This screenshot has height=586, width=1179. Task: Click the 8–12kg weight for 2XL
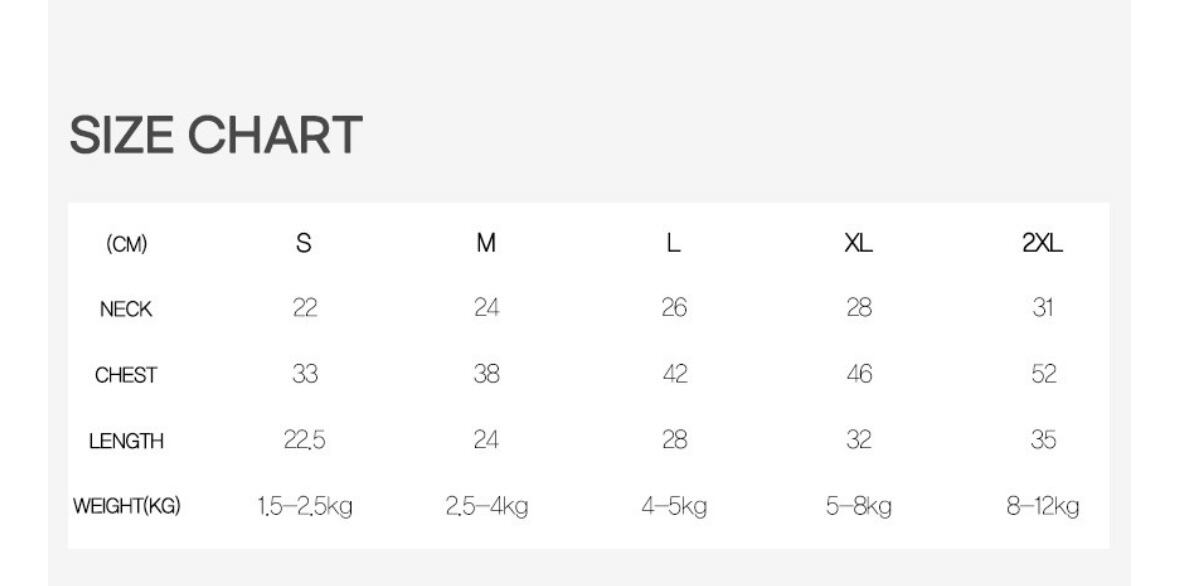pos(1043,507)
